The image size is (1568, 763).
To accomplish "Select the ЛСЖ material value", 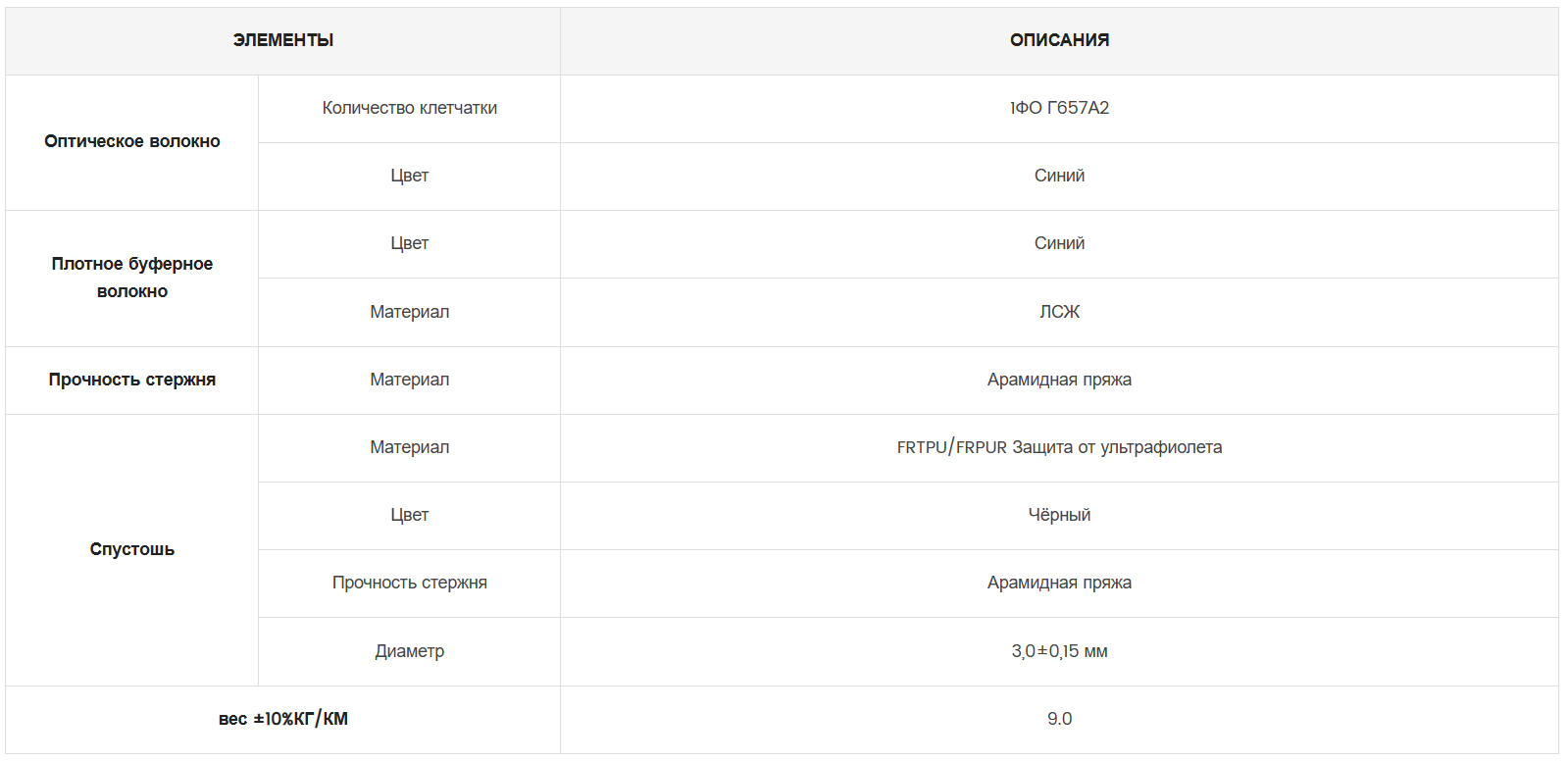I will pos(1059,312).
